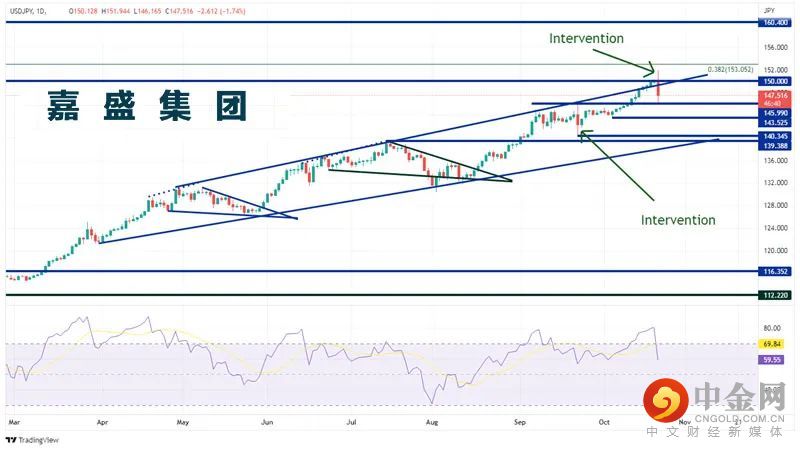Click the 124.000 price axis tick
Image resolution: width=800 pixels, height=450 pixels.
click(x=775, y=228)
